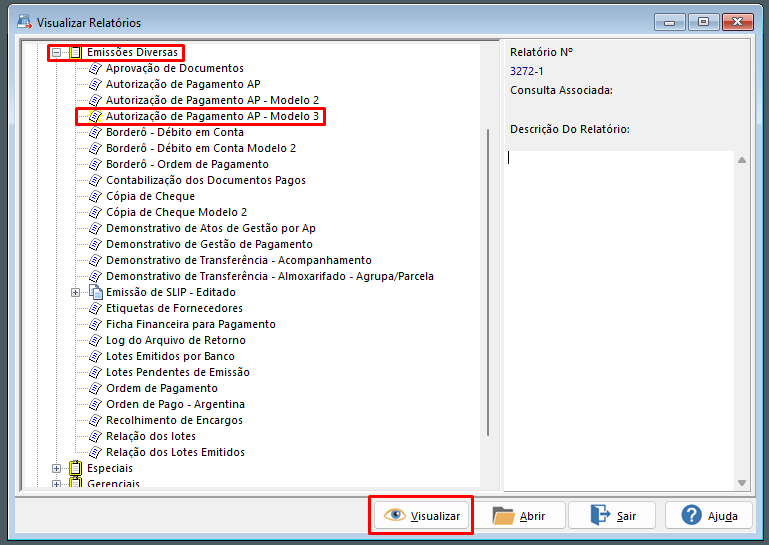The image size is (769, 545).
Task: Click the Emissões Diversas folder icon
Action: (75, 52)
